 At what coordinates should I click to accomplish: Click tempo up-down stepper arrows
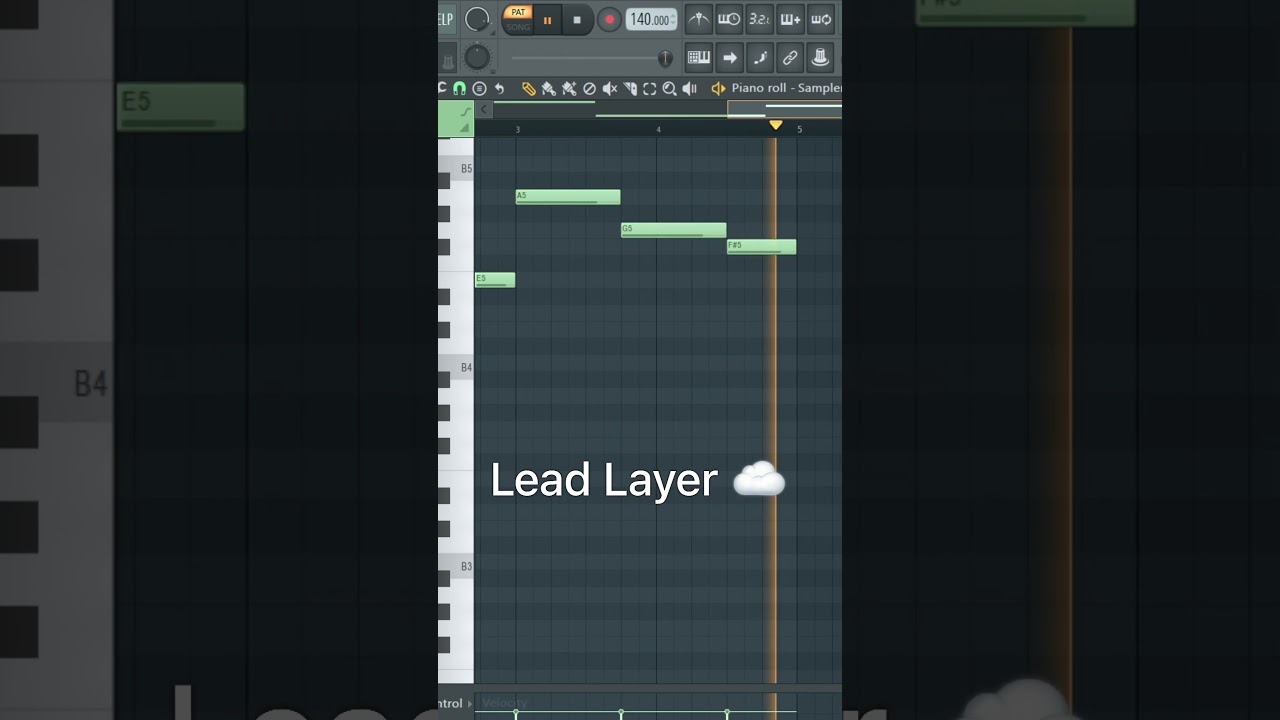pyautogui.click(x=673, y=19)
